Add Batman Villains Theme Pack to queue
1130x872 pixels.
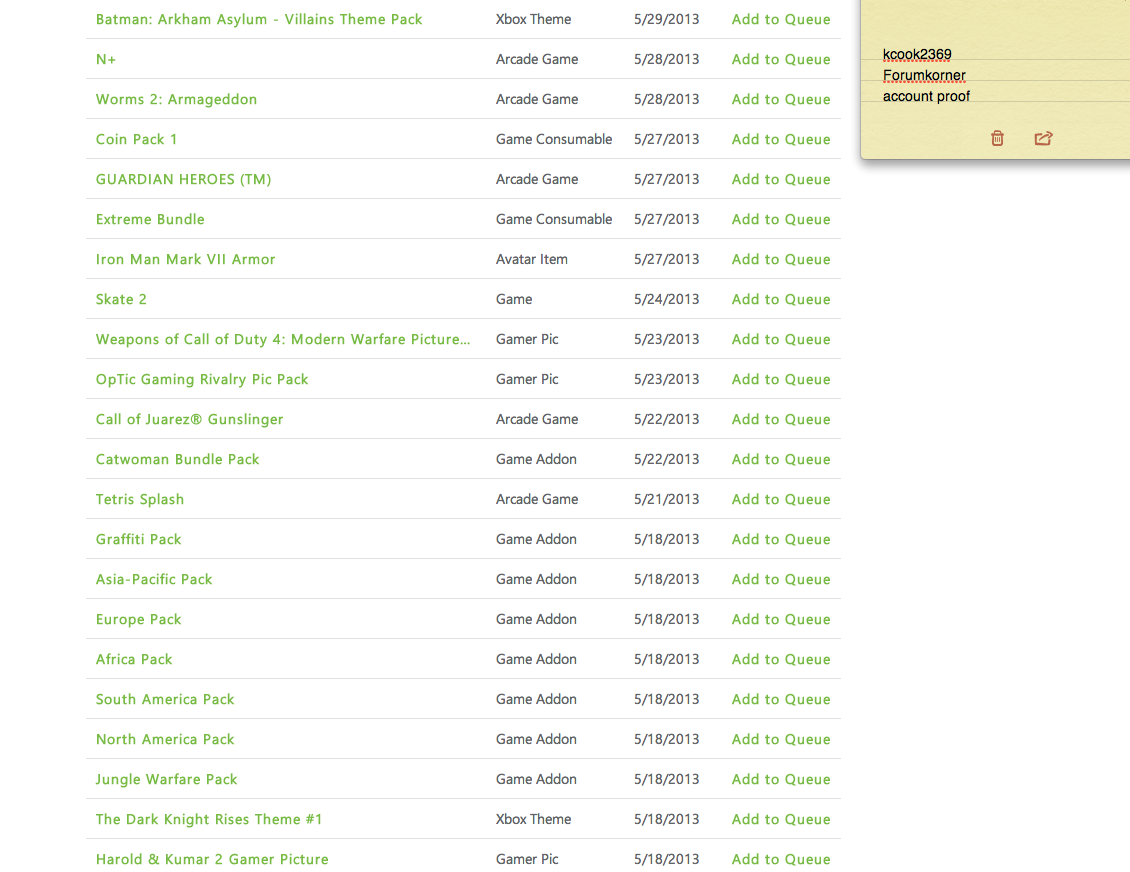pos(781,19)
